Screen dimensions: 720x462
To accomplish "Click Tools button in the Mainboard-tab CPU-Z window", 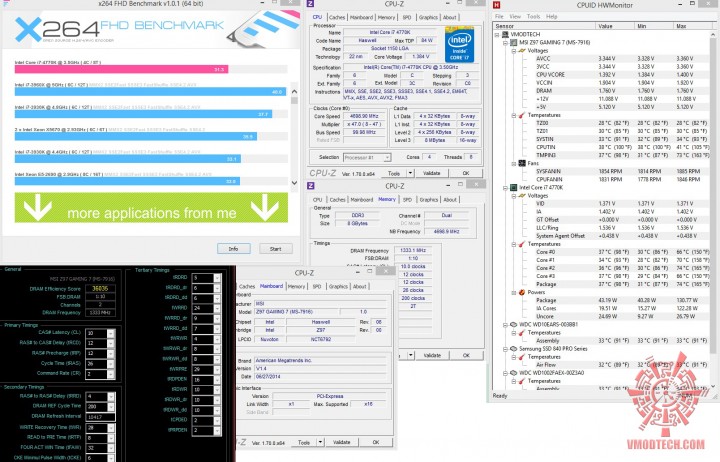I will point(304,442).
